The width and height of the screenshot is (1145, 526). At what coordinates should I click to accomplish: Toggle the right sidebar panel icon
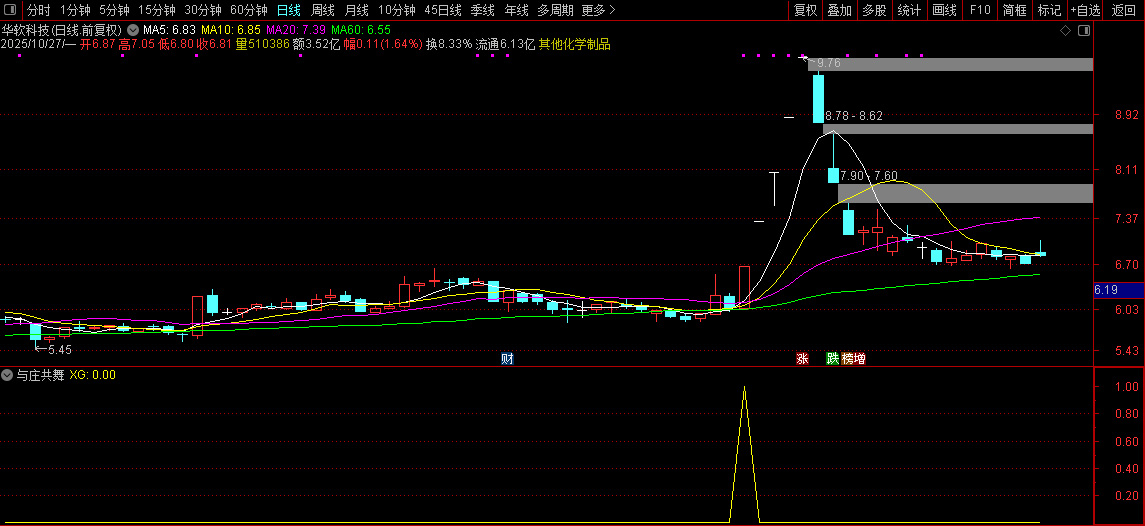tap(1084, 31)
